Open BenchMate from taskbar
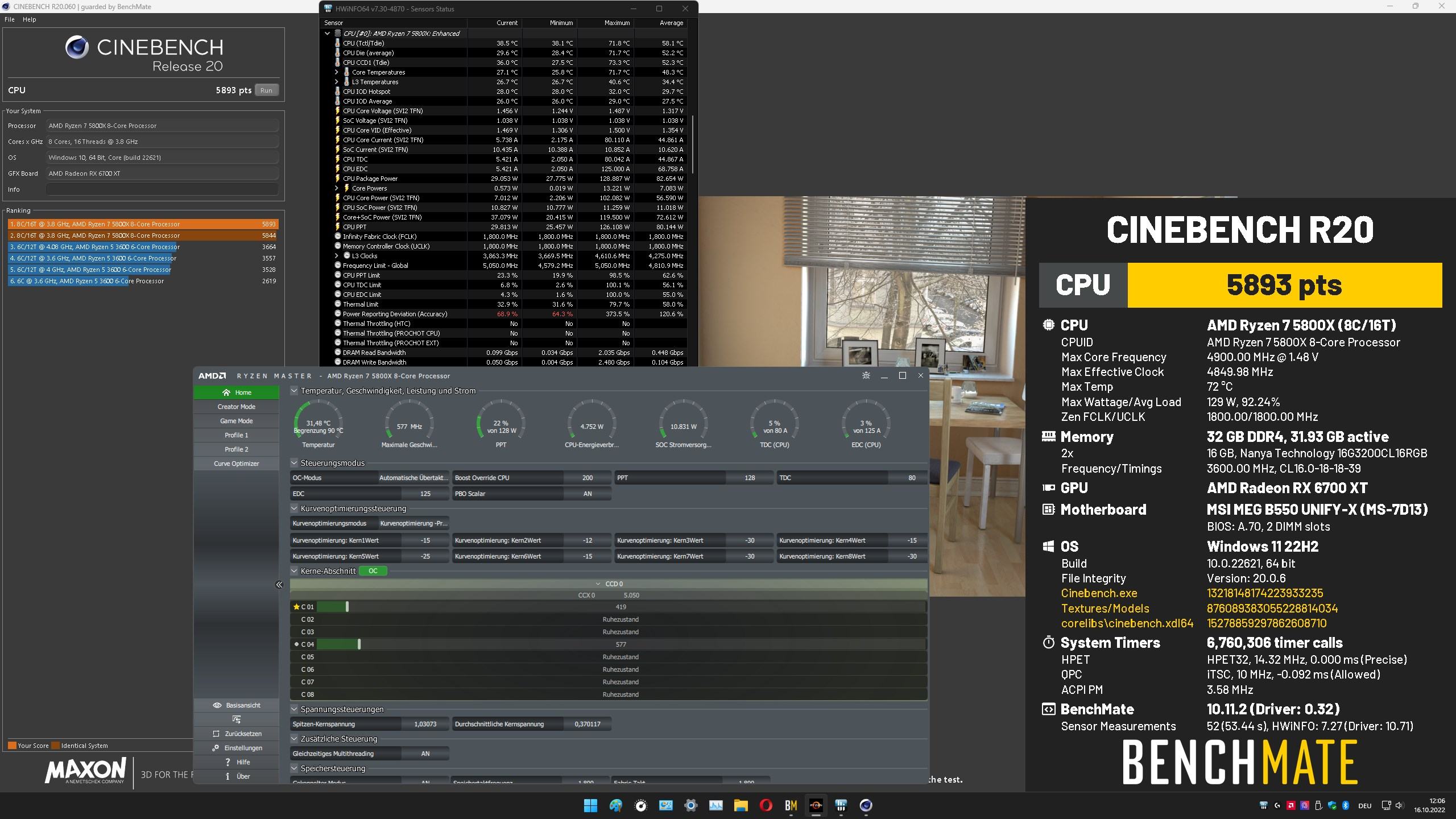 [791, 805]
